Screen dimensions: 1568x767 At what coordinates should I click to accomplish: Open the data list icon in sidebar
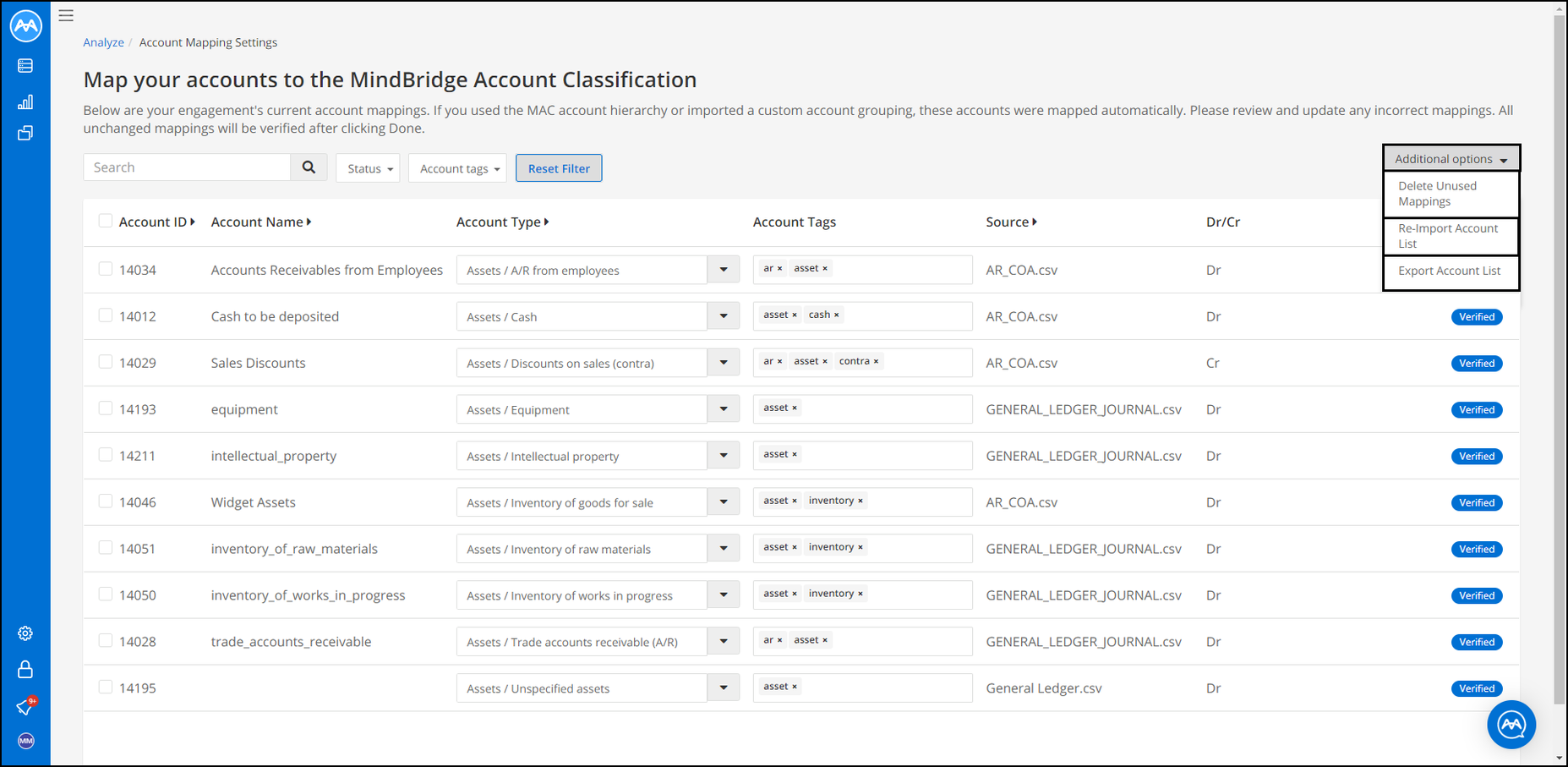click(25, 66)
